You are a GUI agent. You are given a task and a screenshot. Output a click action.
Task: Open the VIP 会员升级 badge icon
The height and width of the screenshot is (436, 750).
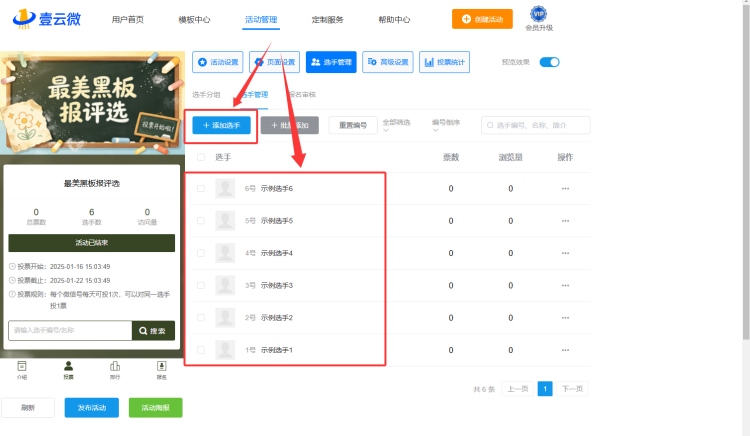coord(539,14)
